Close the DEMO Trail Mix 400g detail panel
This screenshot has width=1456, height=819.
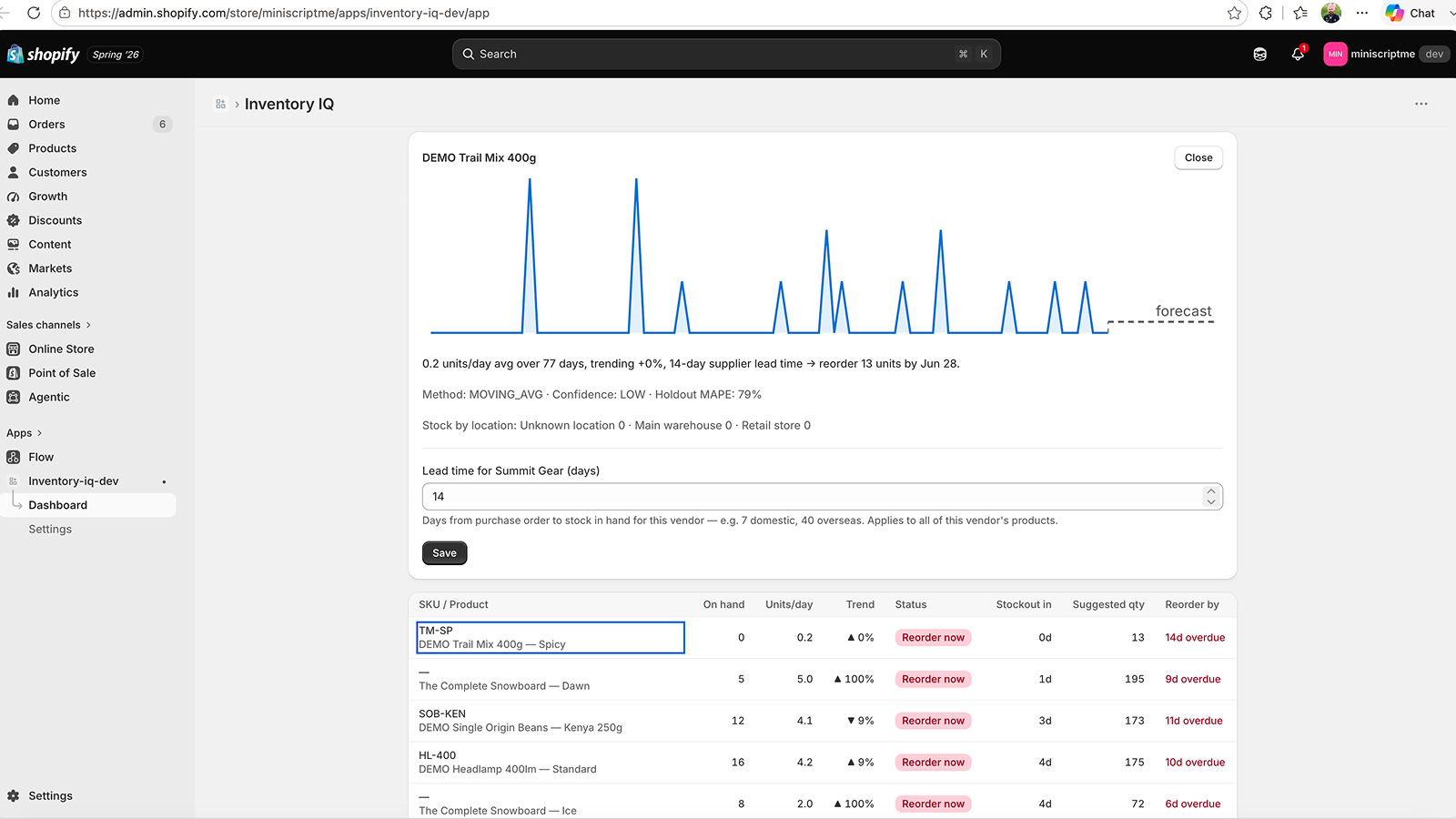(1198, 158)
